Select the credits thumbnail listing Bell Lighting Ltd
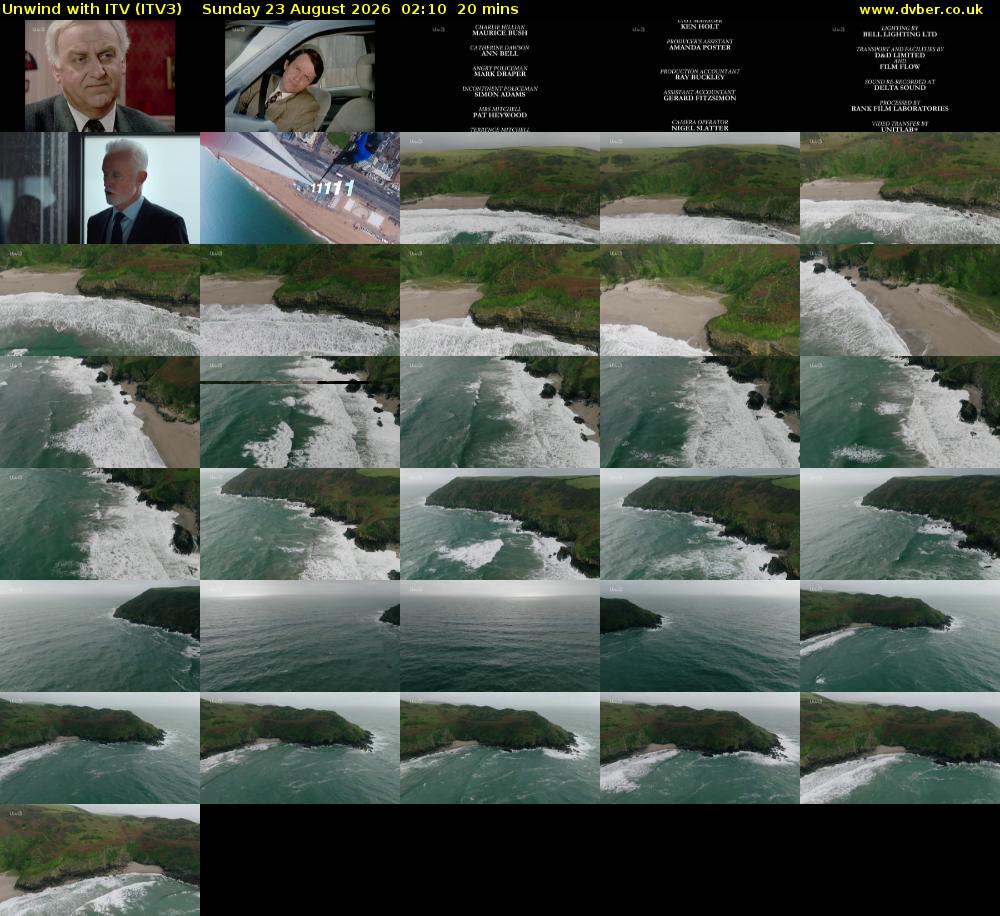This screenshot has width=1000, height=916. point(900,76)
